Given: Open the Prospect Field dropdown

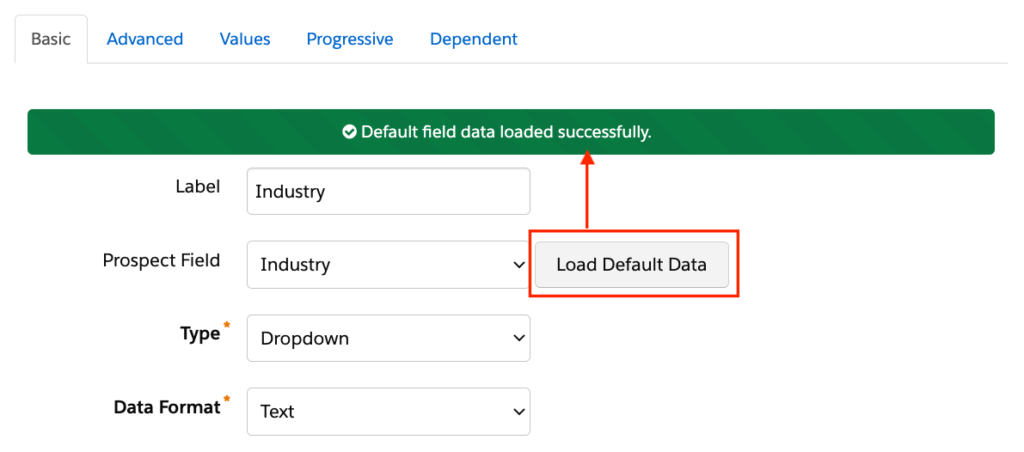Looking at the screenshot, I should (x=389, y=265).
